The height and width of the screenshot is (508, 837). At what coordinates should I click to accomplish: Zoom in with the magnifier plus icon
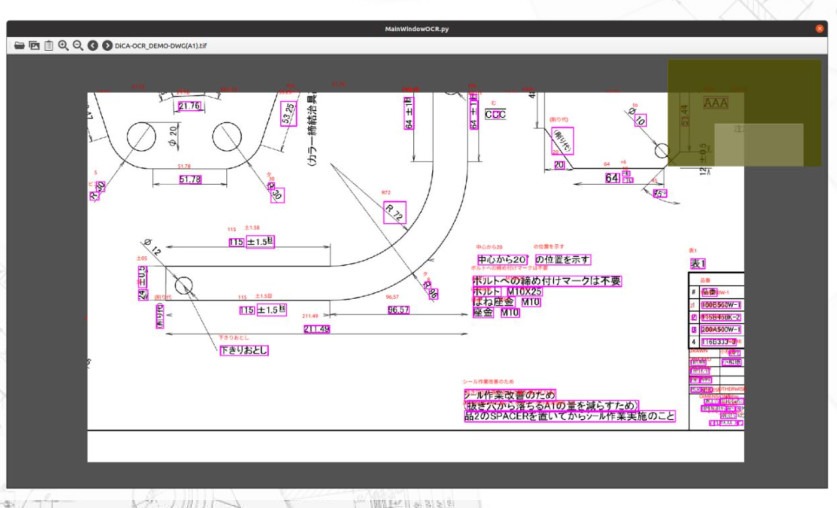coord(63,45)
